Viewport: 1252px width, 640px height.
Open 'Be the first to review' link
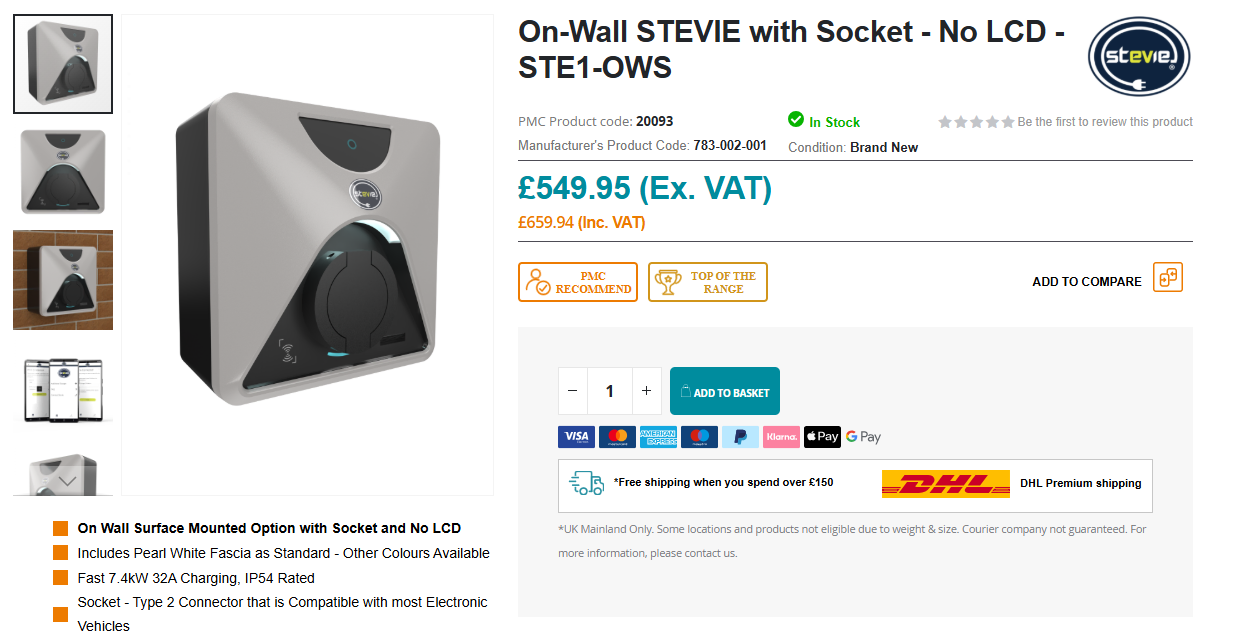1105,122
